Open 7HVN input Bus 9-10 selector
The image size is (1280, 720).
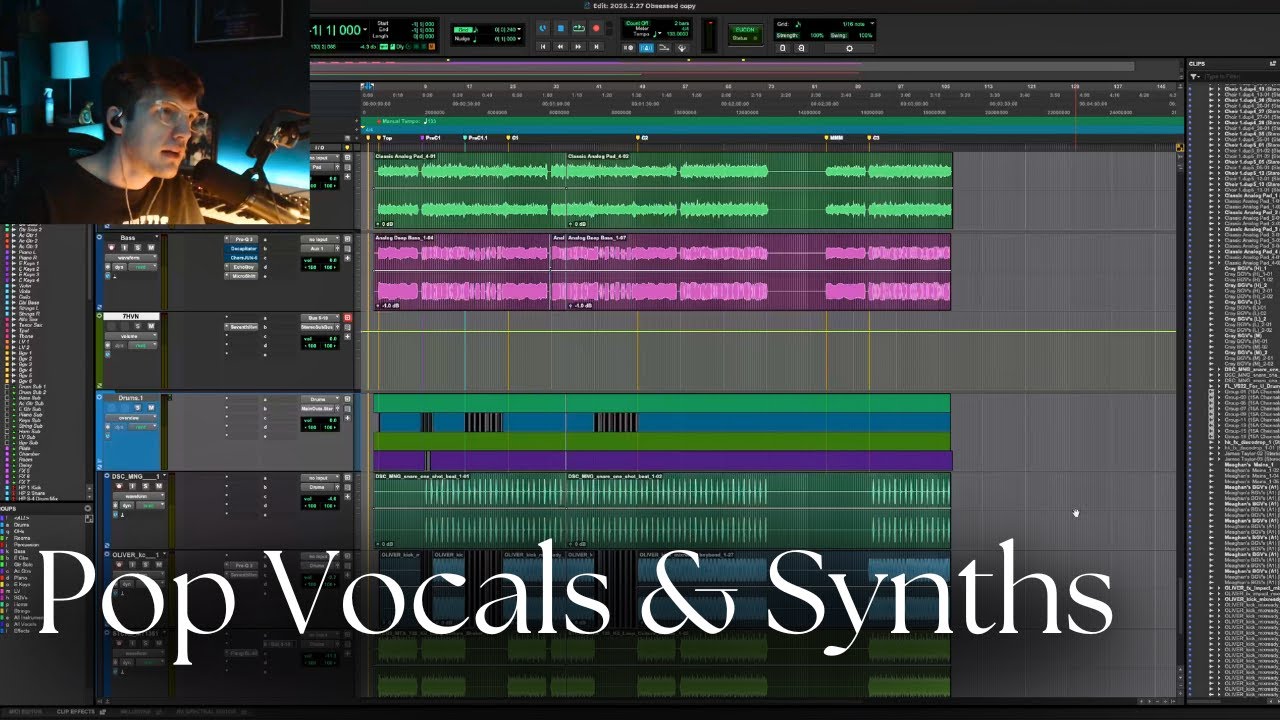click(320, 317)
